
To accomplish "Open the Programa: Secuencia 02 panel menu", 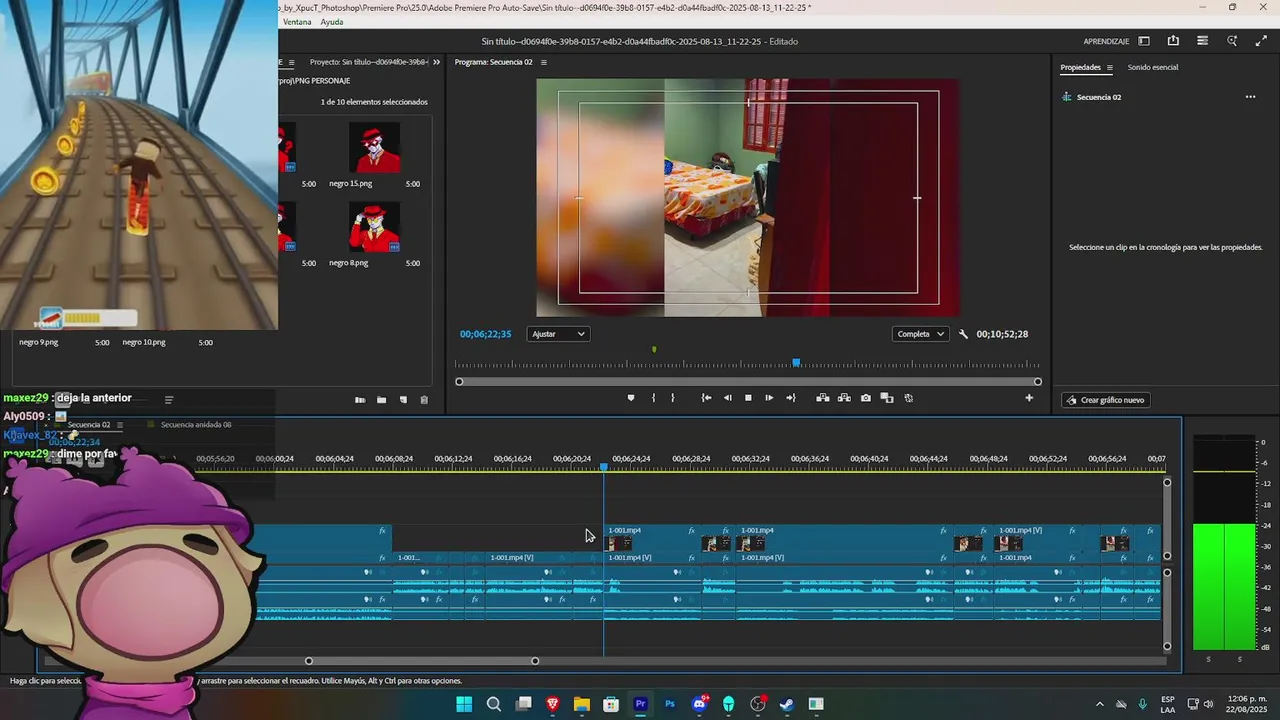I will [x=544, y=62].
